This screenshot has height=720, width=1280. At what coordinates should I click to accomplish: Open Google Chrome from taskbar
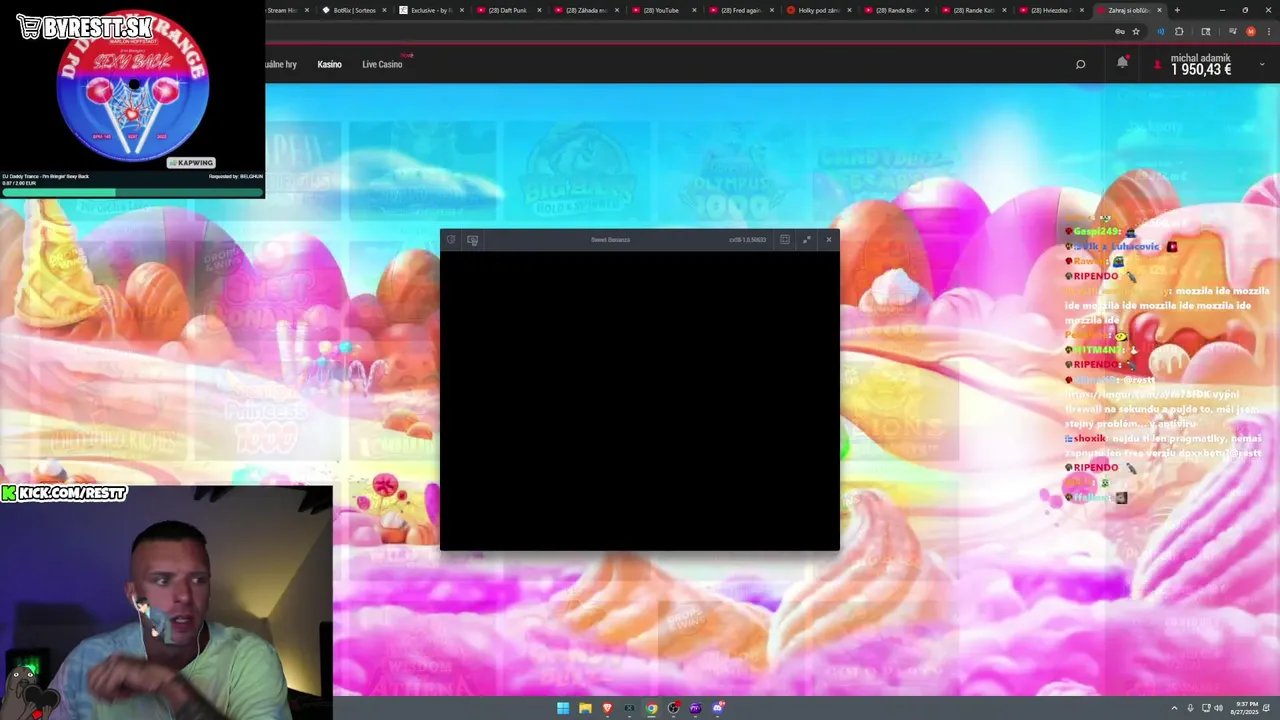point(651,708)
